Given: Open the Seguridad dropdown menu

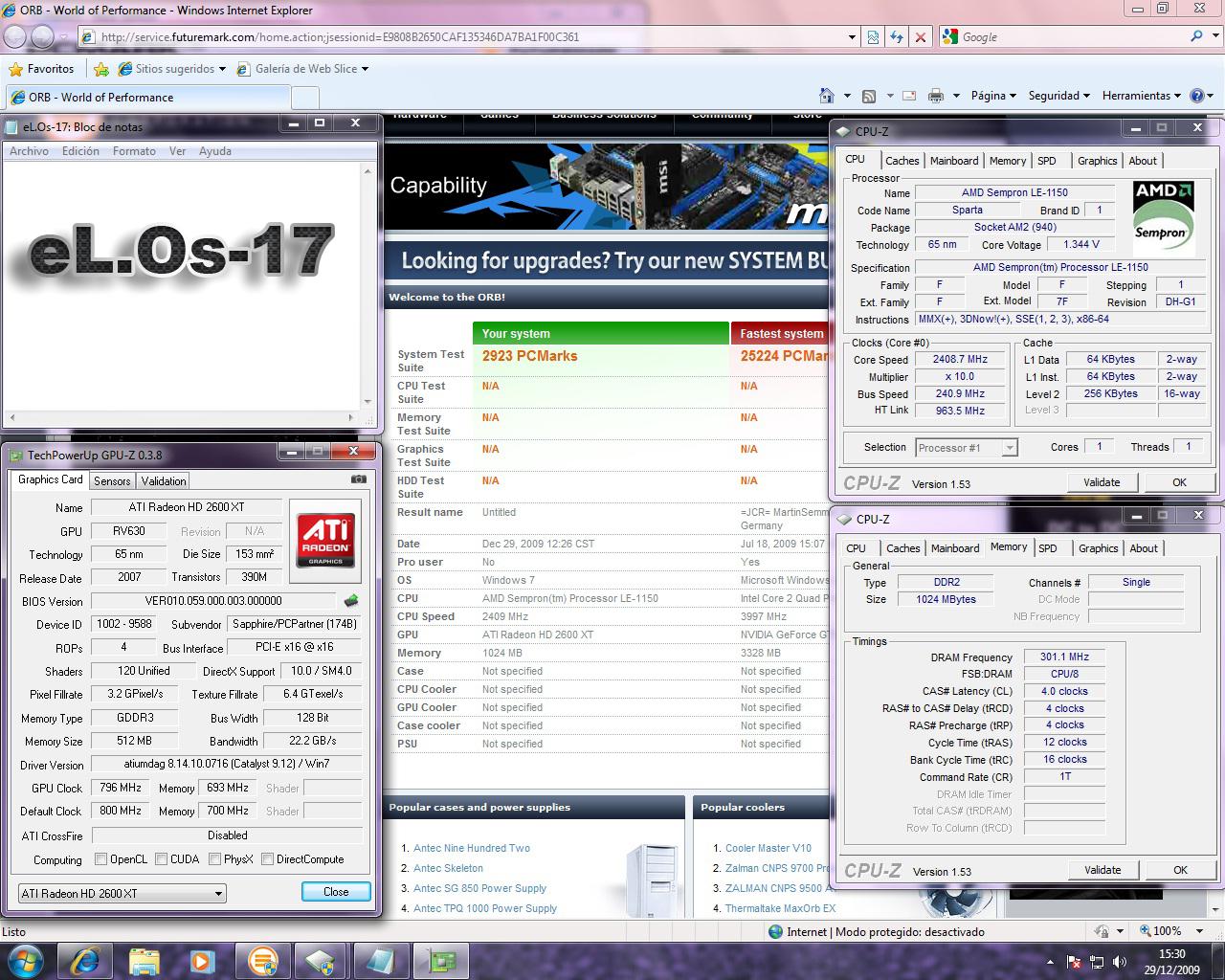Looking at the screenshot, I should point(1059,96).
